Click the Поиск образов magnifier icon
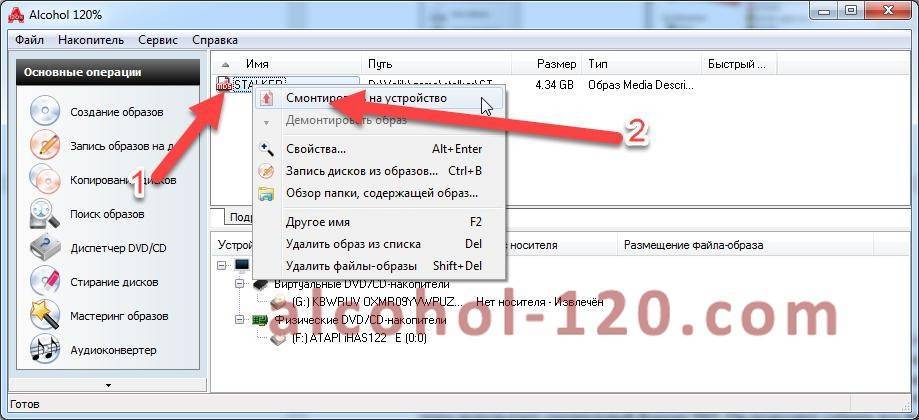Screen dimensions: 919x420 pyautogui.click(x=45, y=214)
